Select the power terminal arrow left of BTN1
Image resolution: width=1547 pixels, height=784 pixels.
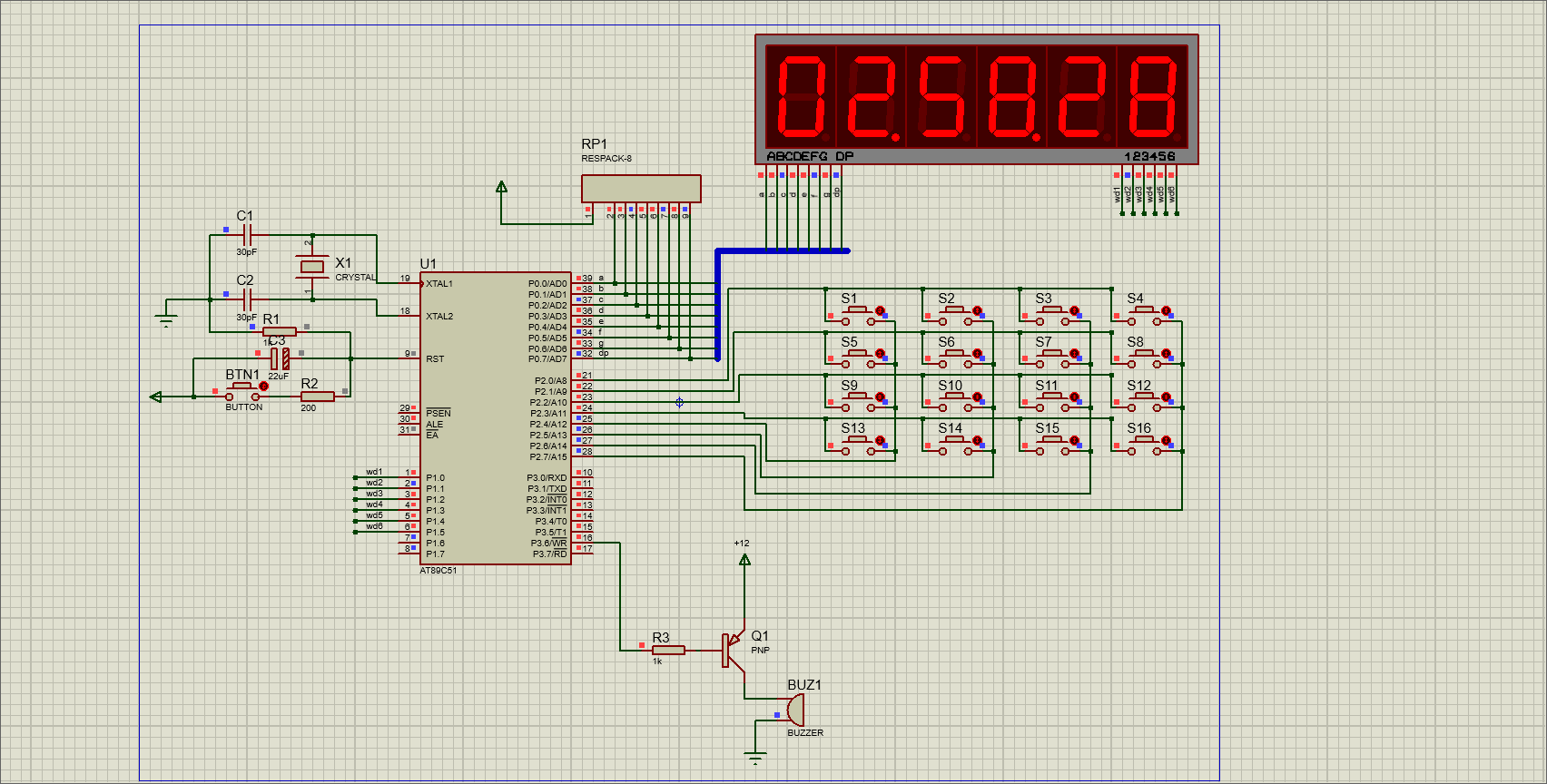155,397
